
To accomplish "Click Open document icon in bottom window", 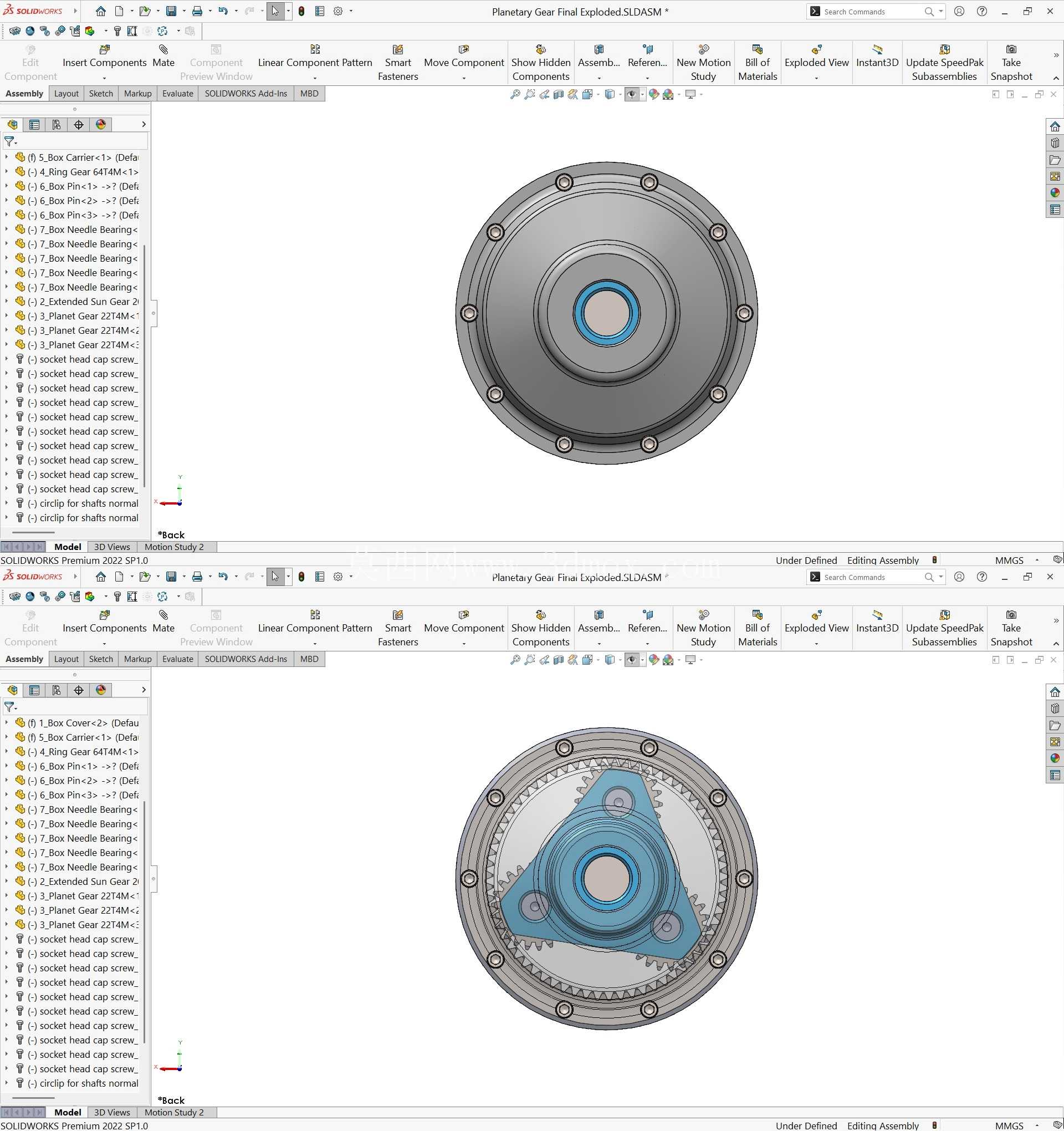I will [x=145, y=577].
